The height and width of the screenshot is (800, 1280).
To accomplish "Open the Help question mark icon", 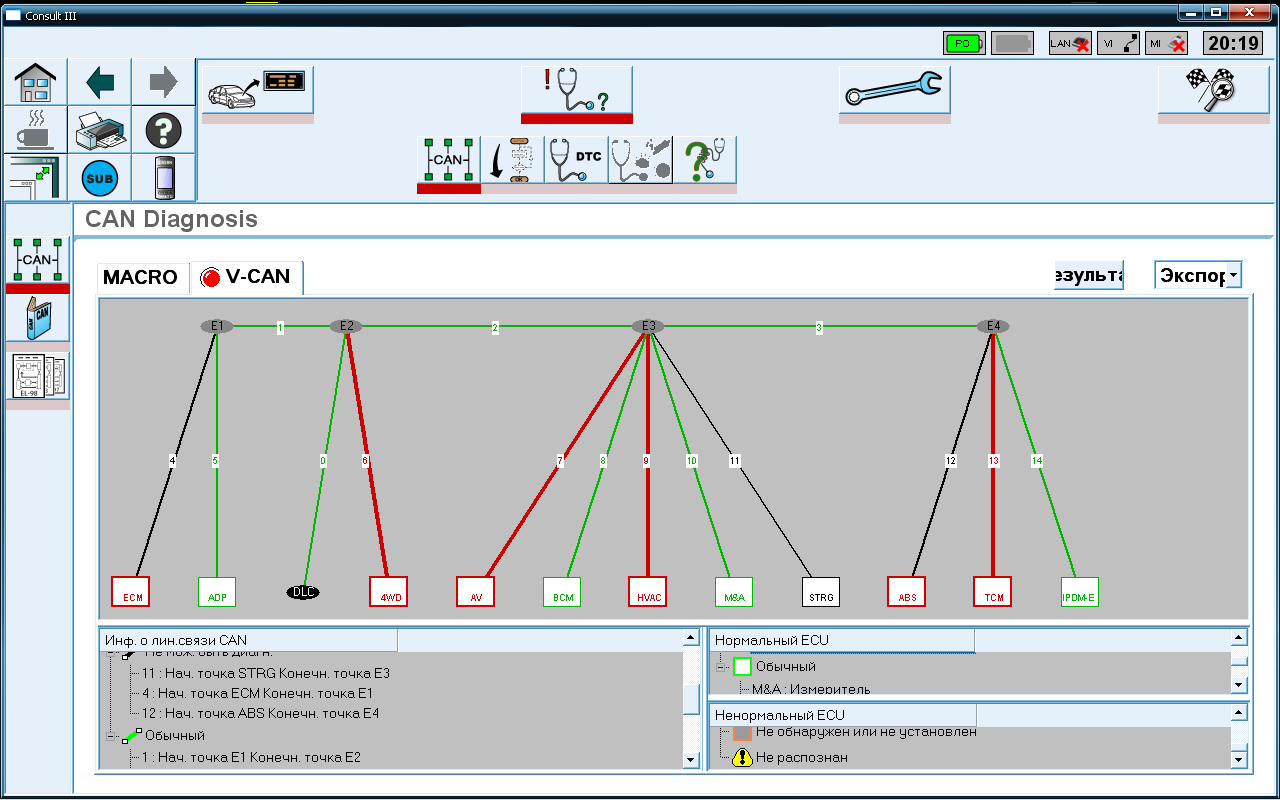I will click(163, 130).
